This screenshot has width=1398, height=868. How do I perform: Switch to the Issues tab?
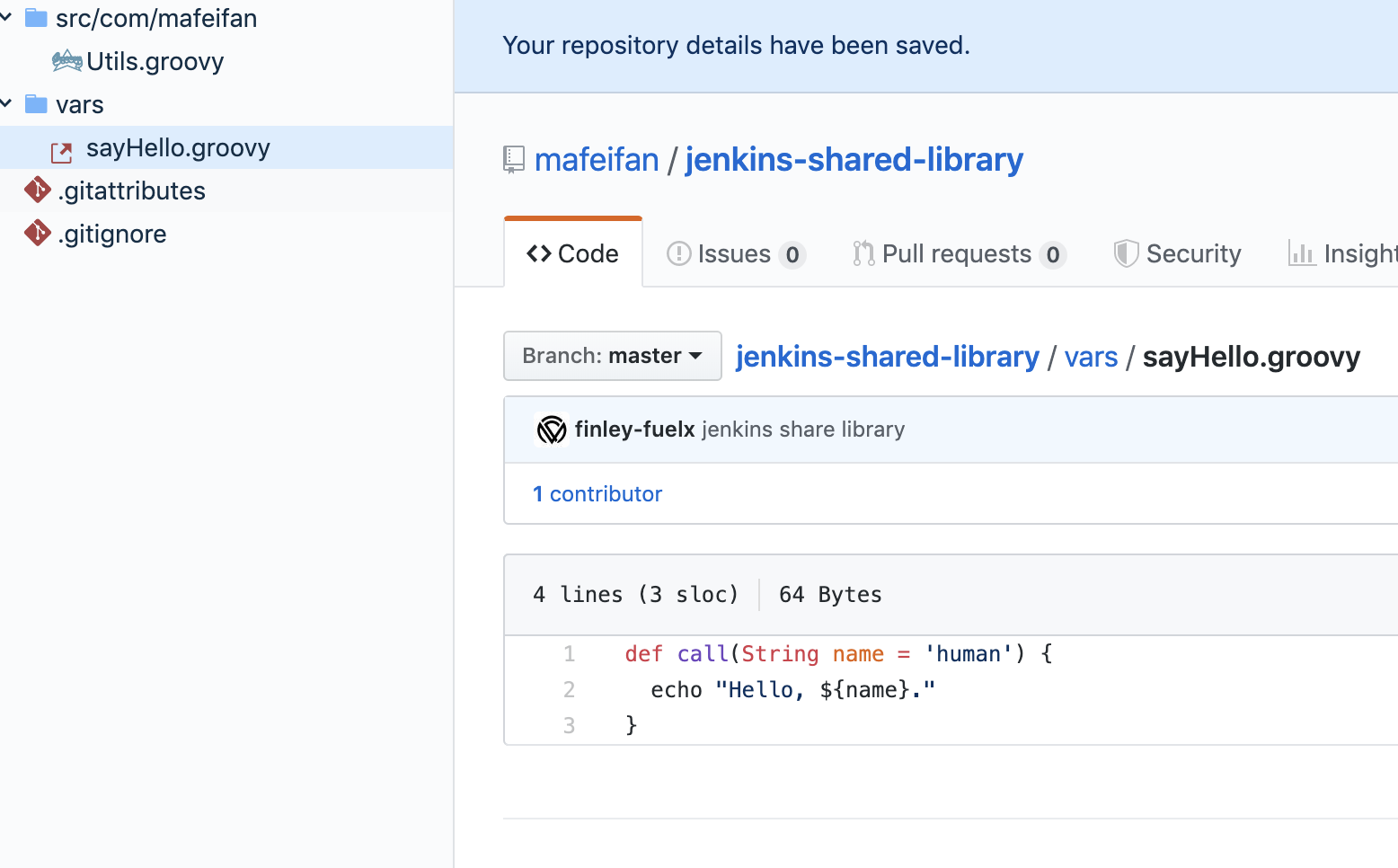[735, 254]
